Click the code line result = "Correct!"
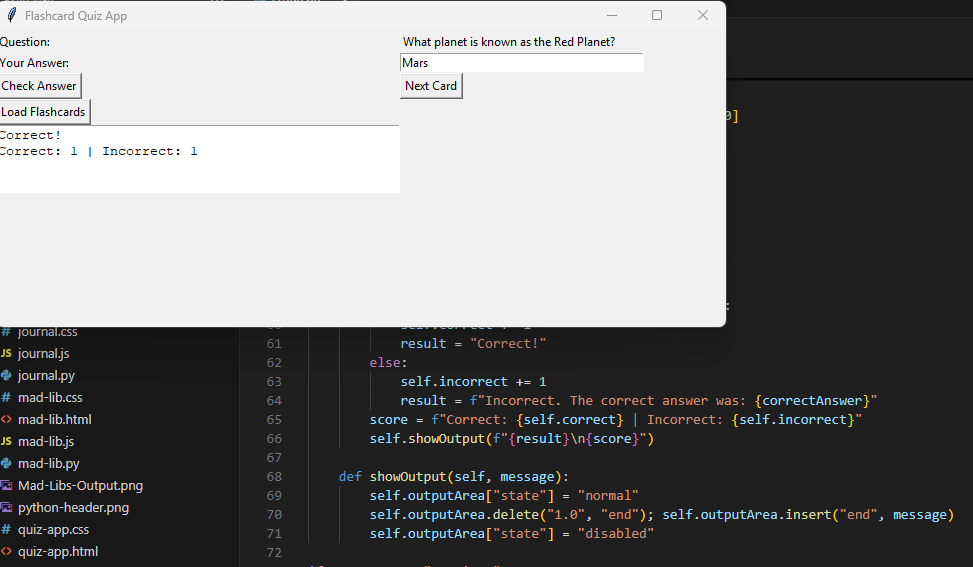The image size is (973, 567). tap(473, 344)
